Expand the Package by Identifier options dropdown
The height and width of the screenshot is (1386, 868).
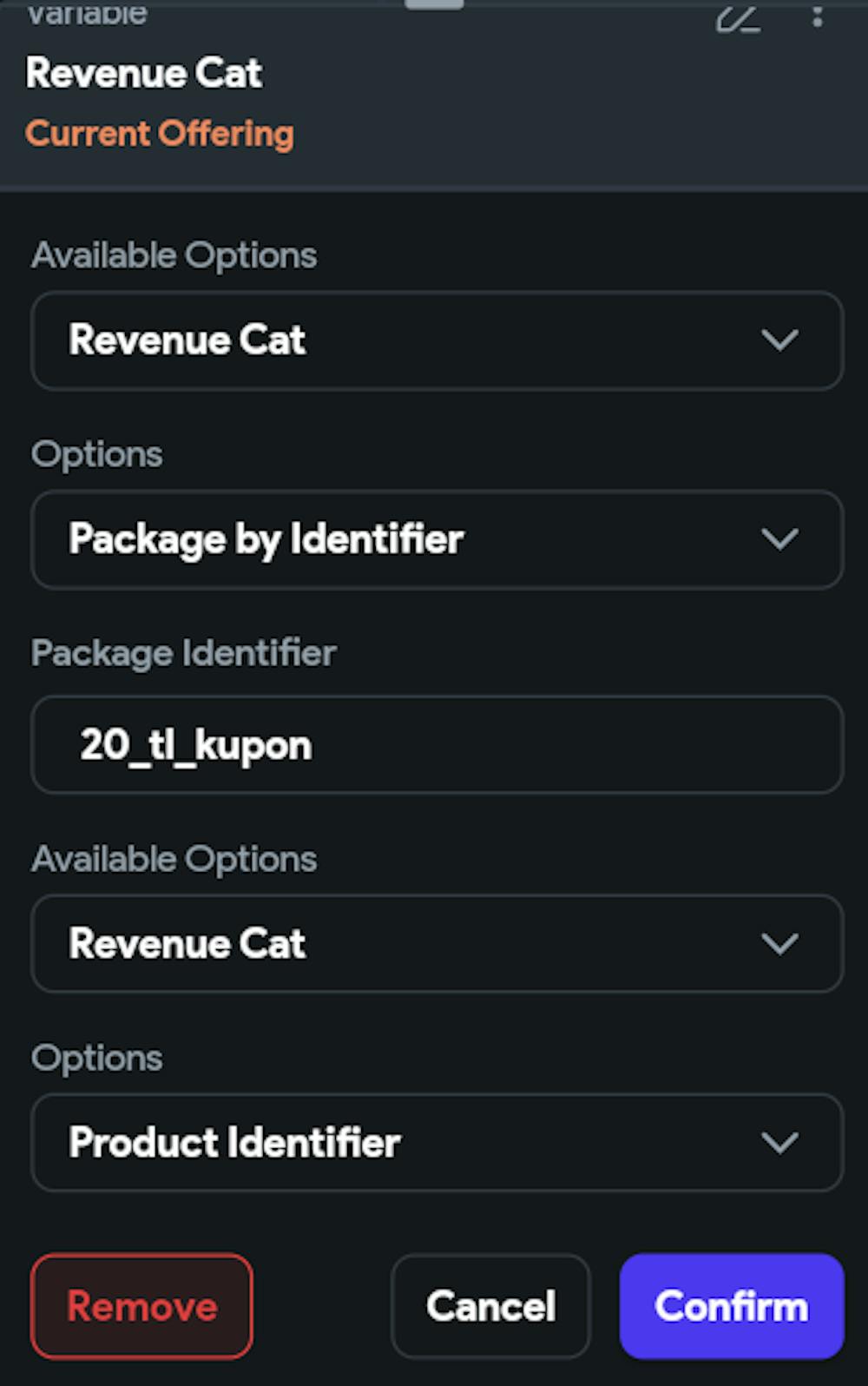pyautogui.click(x=437, y=539)
